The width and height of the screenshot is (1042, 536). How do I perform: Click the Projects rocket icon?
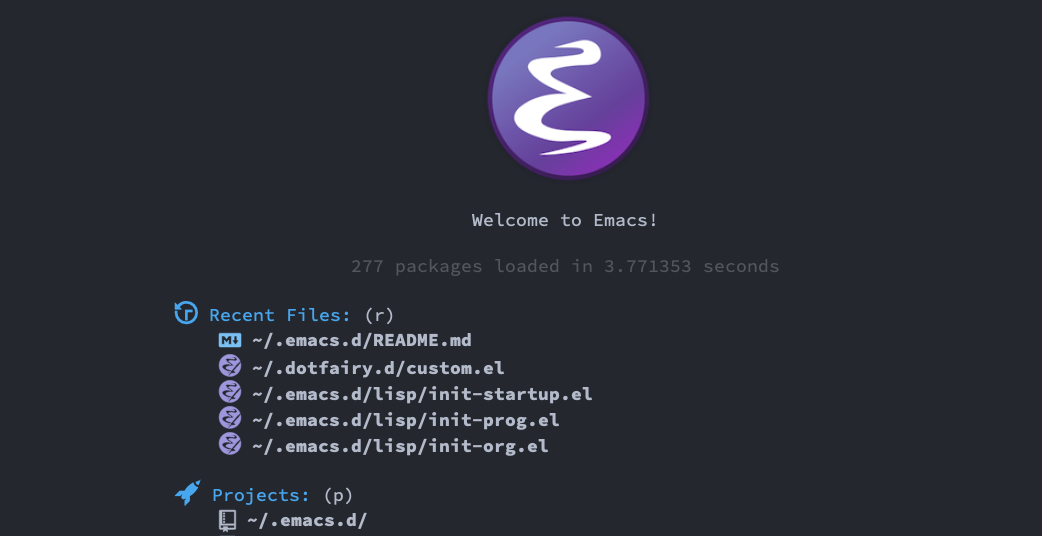point(188,493)
